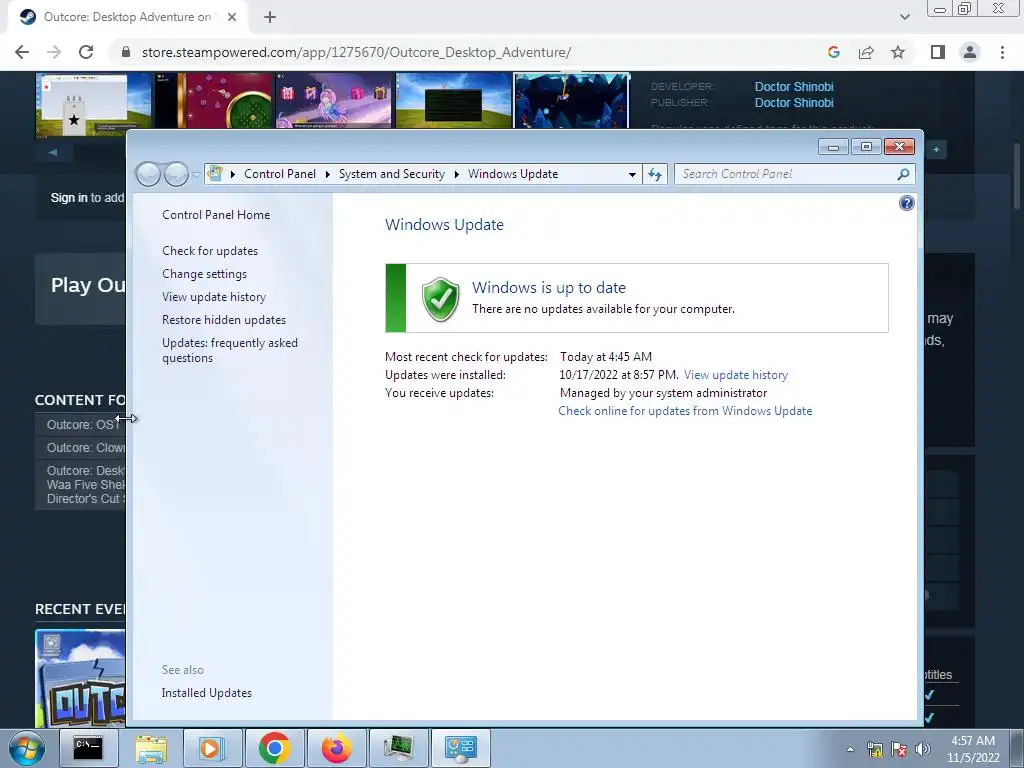Expand the arrow after System and Security
This screenshot has height=768, width=1024.
pos(456,174)
